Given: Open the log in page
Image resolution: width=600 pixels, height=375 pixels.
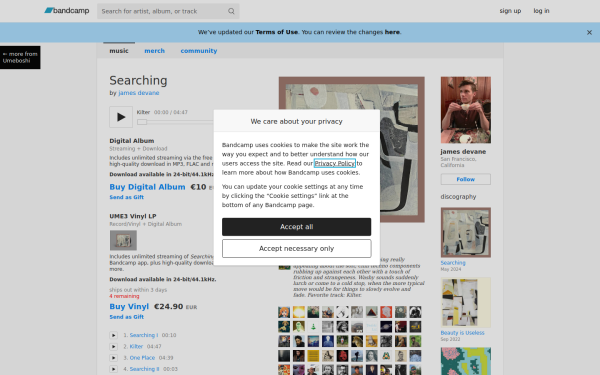Looking at the screenshot, I should pos(541,11).
